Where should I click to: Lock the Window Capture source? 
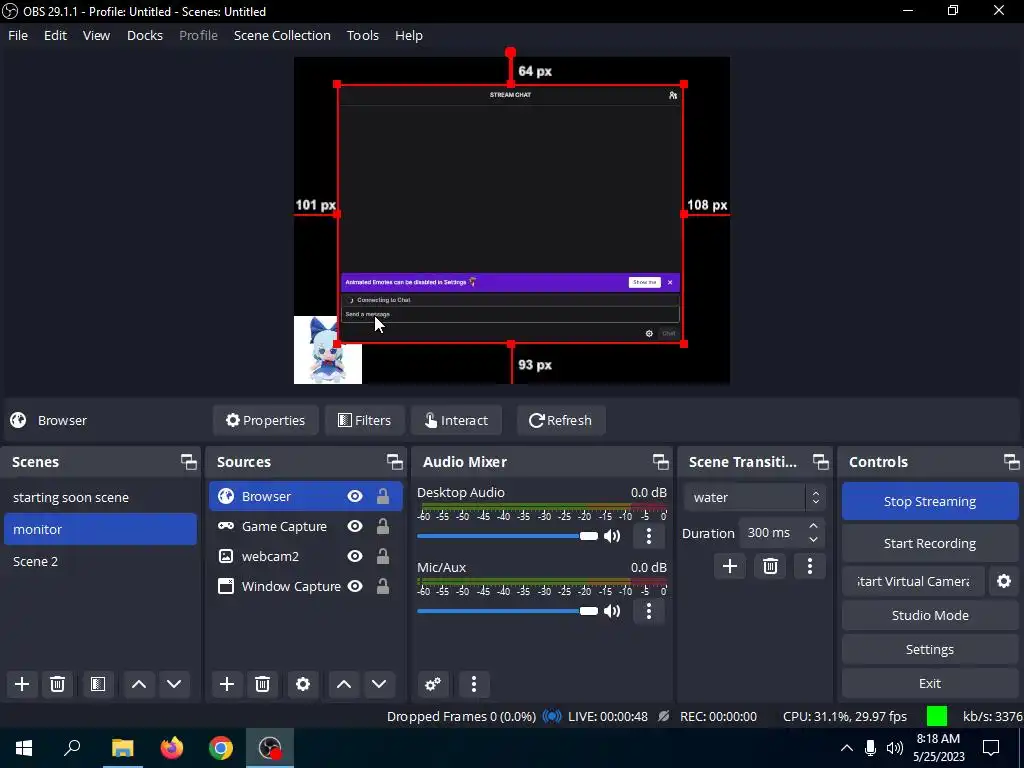[x=383, y=586]
